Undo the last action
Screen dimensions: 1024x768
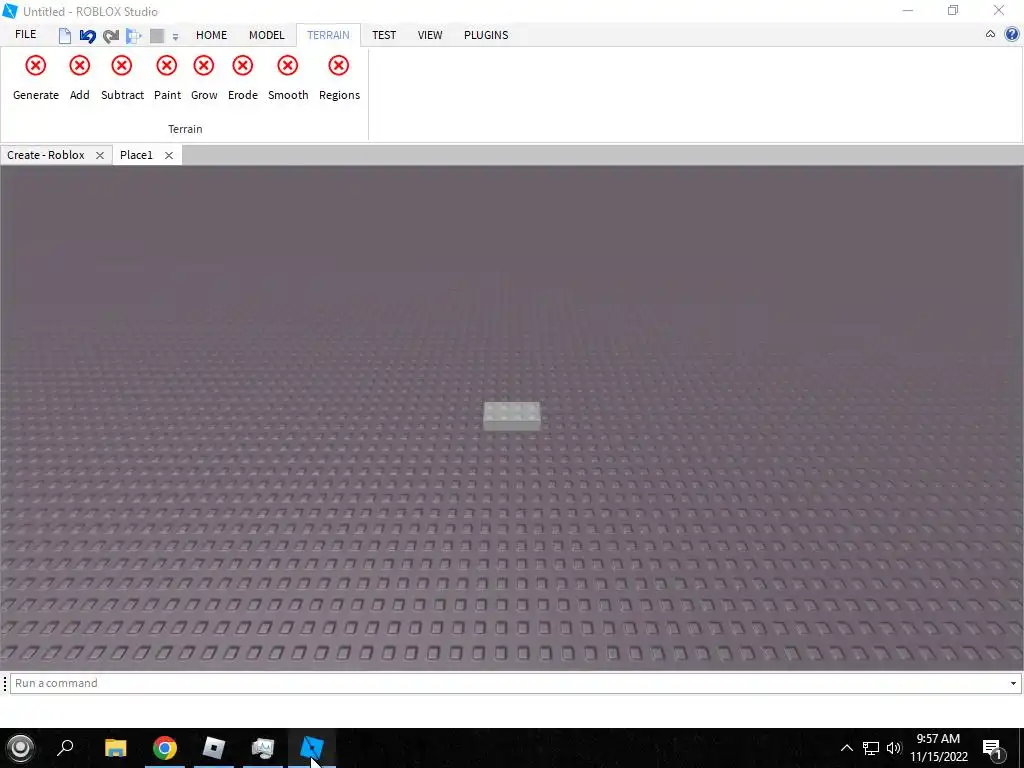(x=88, y=35)
